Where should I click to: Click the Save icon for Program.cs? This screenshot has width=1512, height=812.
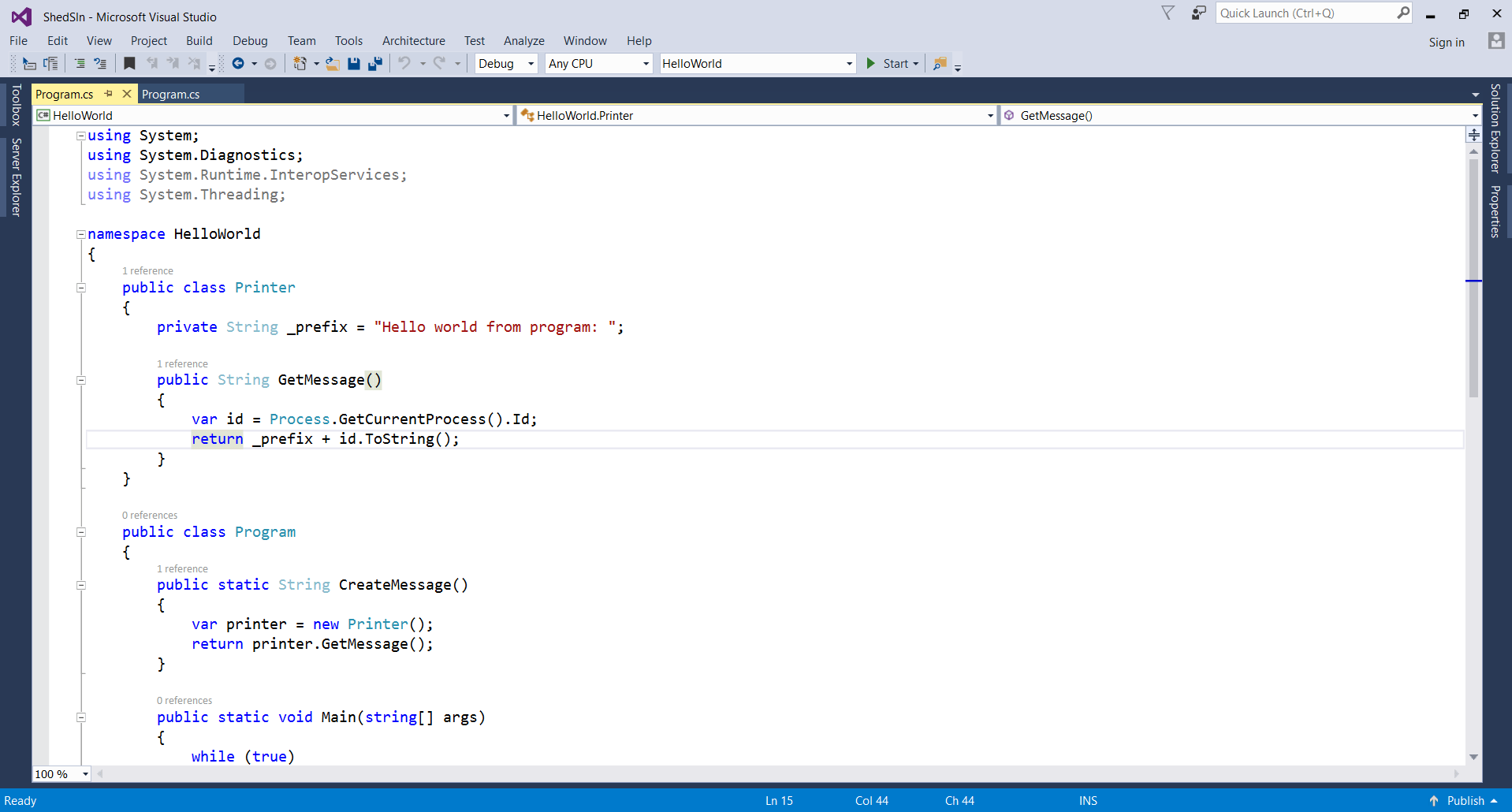click(354, 63)
